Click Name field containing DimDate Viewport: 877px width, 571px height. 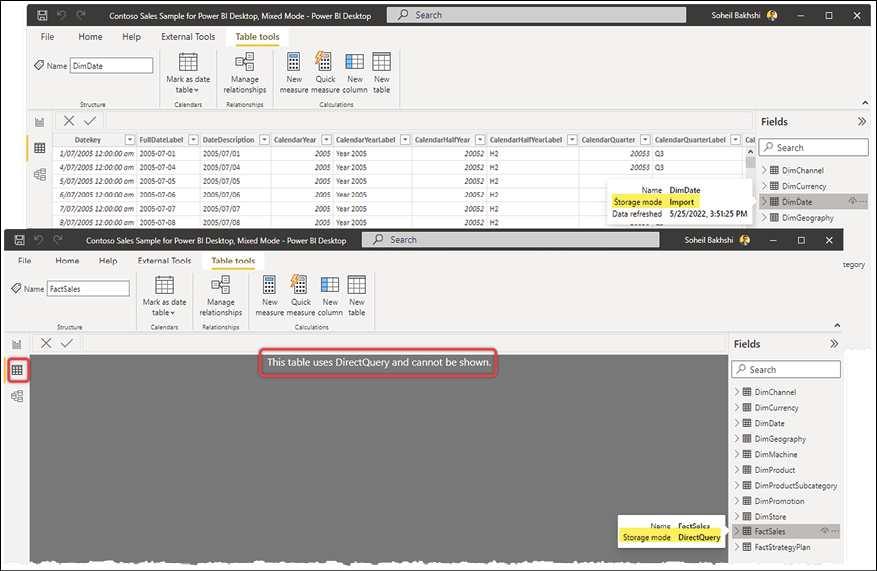[x=111, y=65]
